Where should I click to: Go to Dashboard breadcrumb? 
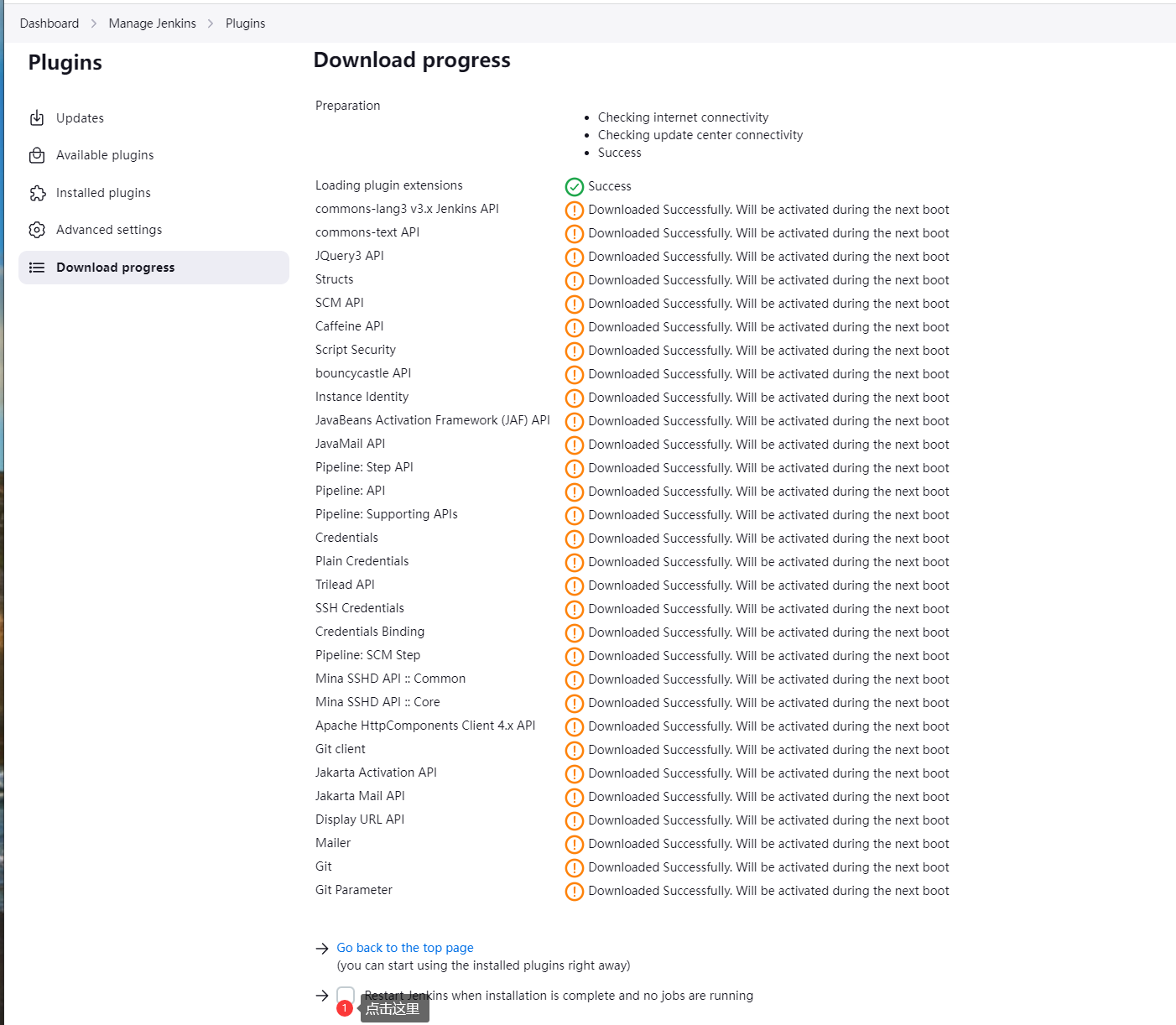point(49,23)
